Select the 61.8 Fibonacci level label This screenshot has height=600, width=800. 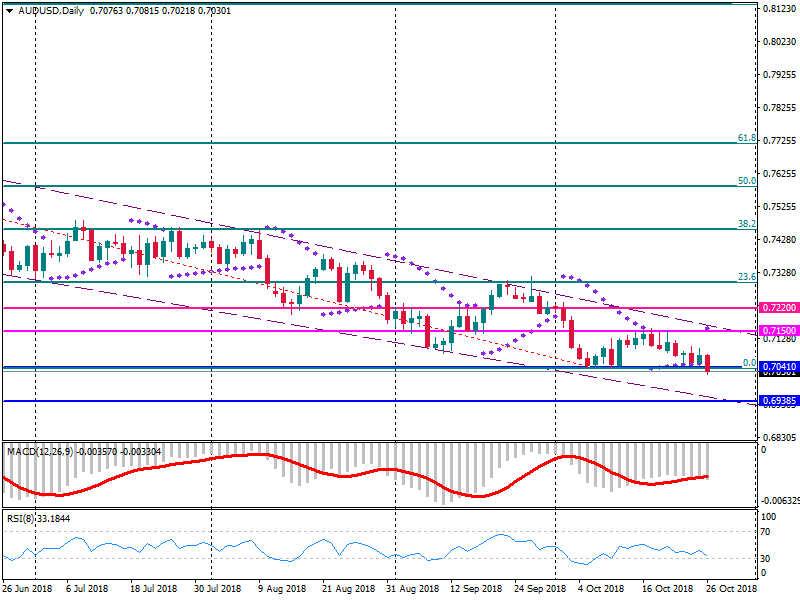point(745,138)
